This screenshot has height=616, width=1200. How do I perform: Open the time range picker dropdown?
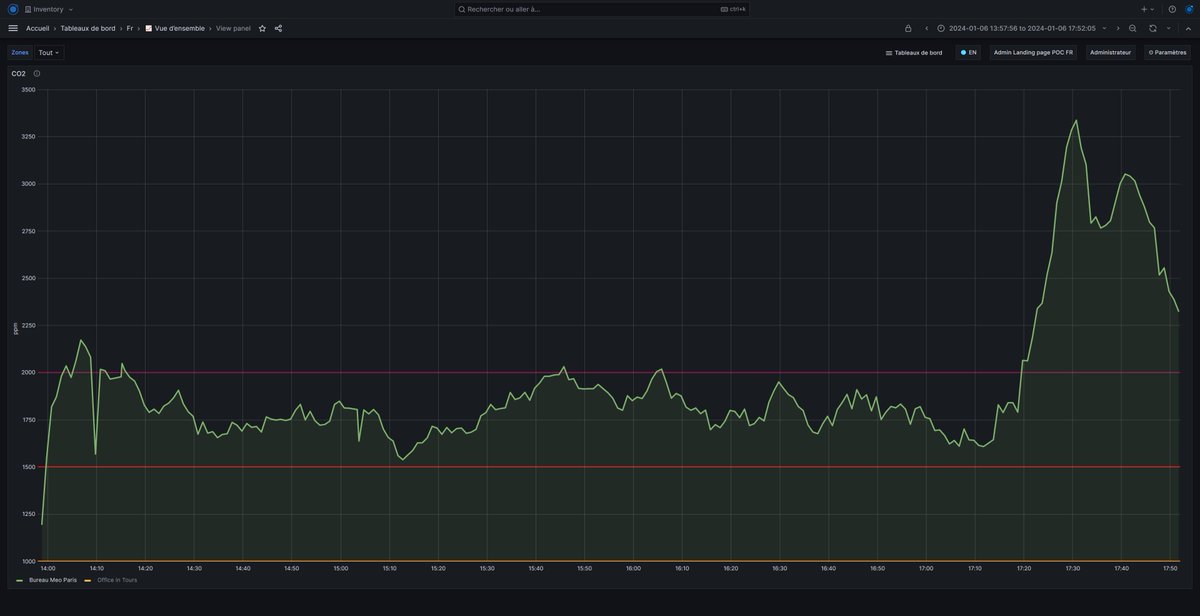tap(1020, 28)
